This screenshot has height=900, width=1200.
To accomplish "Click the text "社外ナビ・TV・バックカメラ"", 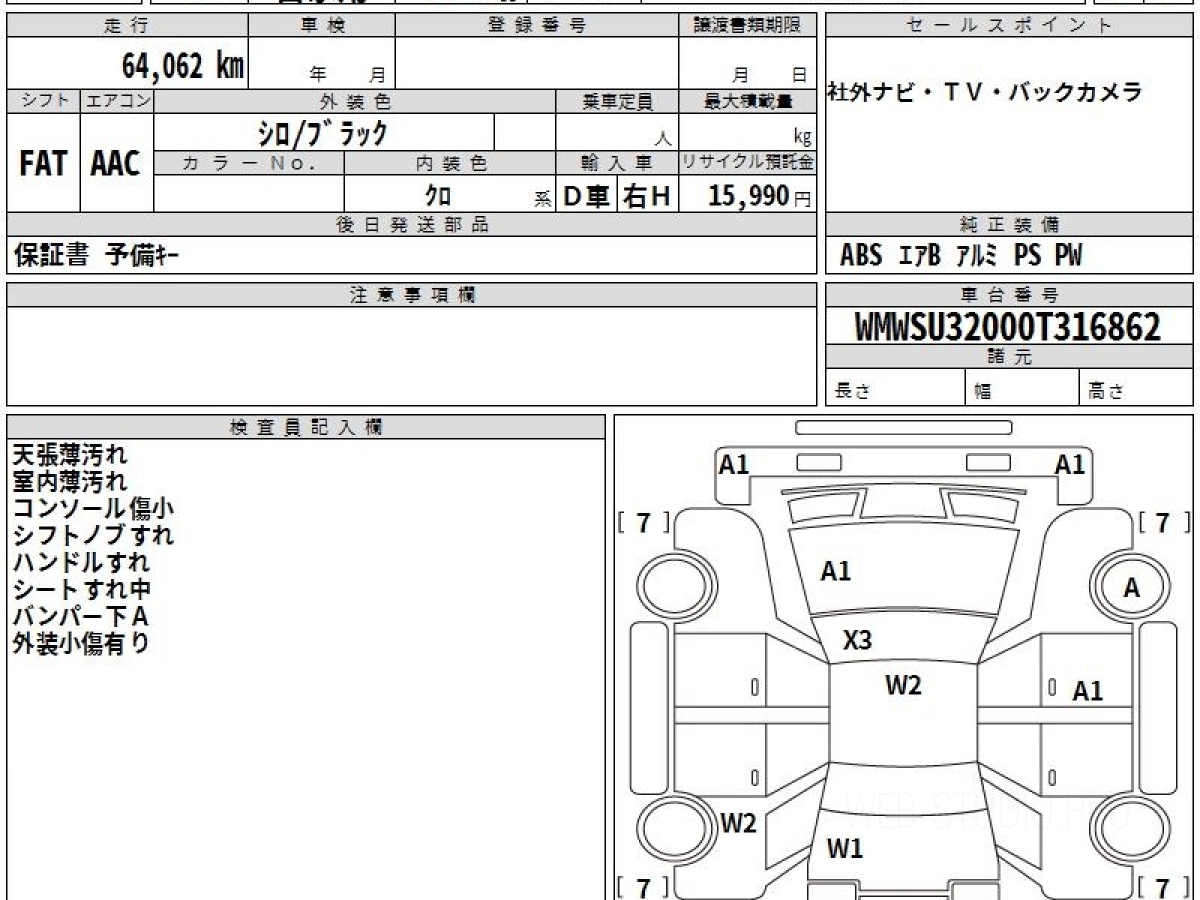I will [984, 93].
